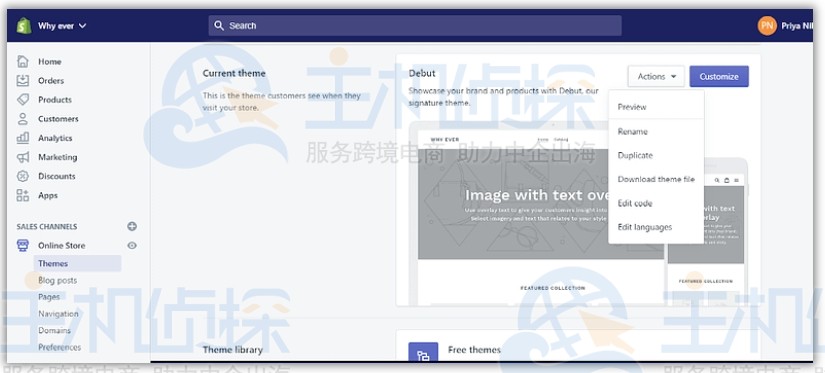Choose Edit code from Actions menu

tap(635, 204)
